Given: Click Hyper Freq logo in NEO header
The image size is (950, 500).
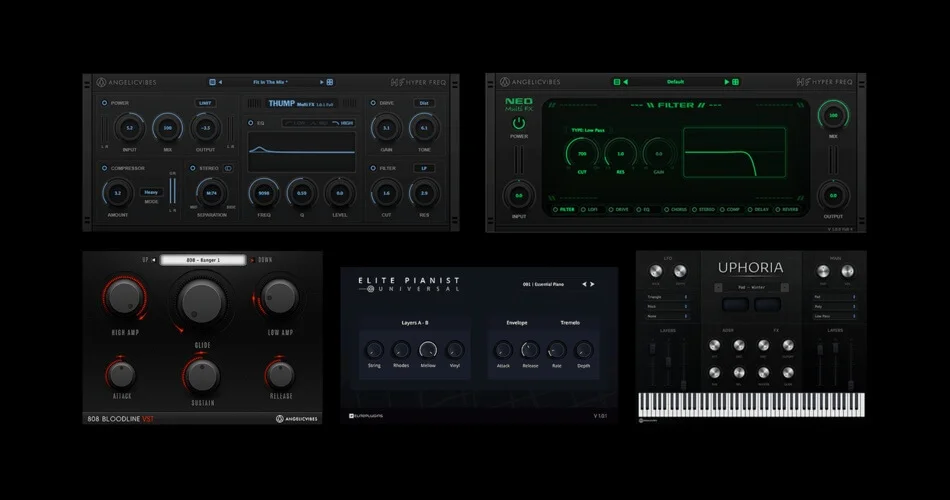Looking at the screenshot, I should 824,82.
